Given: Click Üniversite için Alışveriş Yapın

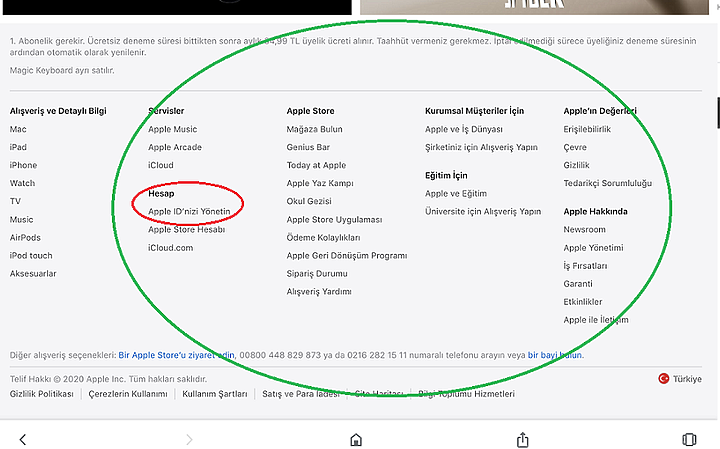Looking at the screenshot, I should [x=483, y=211].
